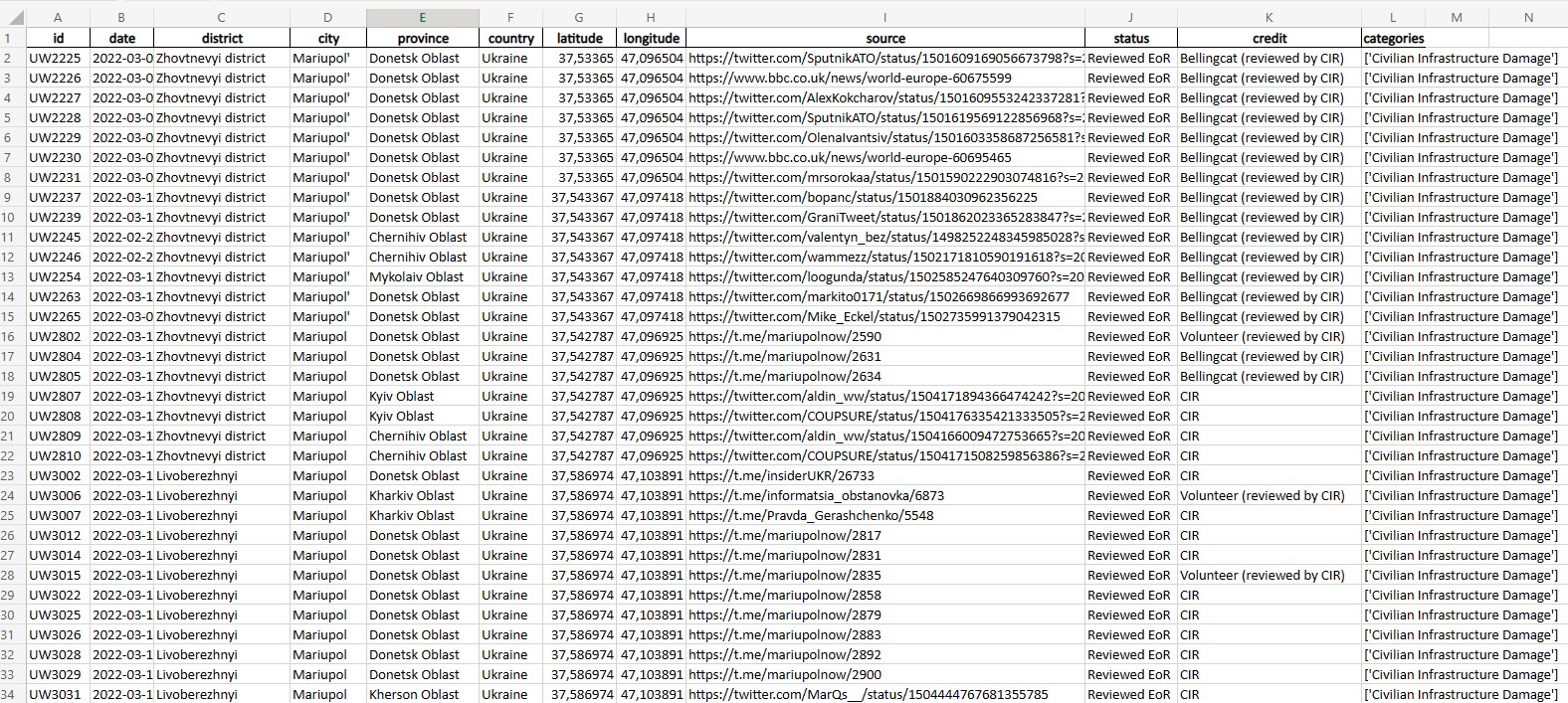Select the 'district' header cell

[222, 38]
